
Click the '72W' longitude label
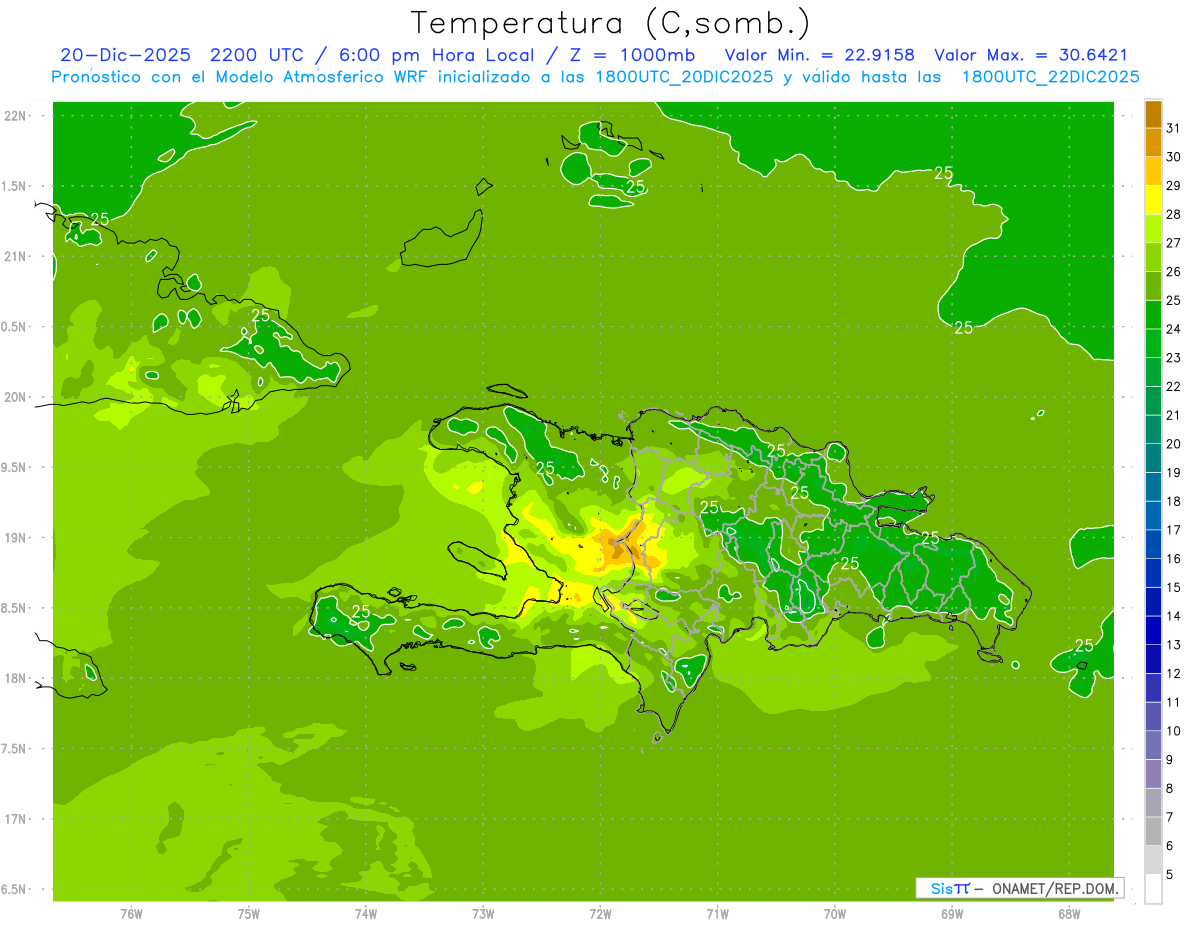(x=600, y=914)
